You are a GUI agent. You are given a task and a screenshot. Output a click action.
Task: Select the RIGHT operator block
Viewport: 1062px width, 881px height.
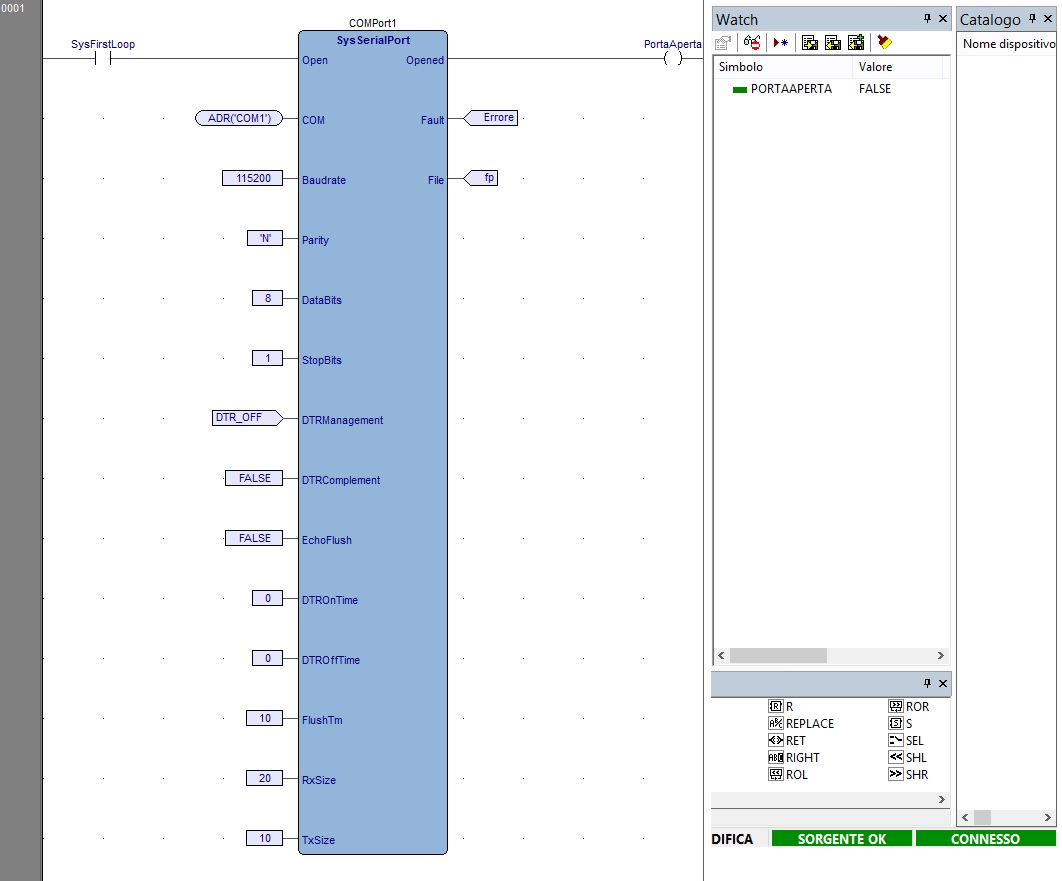[794, 757]
